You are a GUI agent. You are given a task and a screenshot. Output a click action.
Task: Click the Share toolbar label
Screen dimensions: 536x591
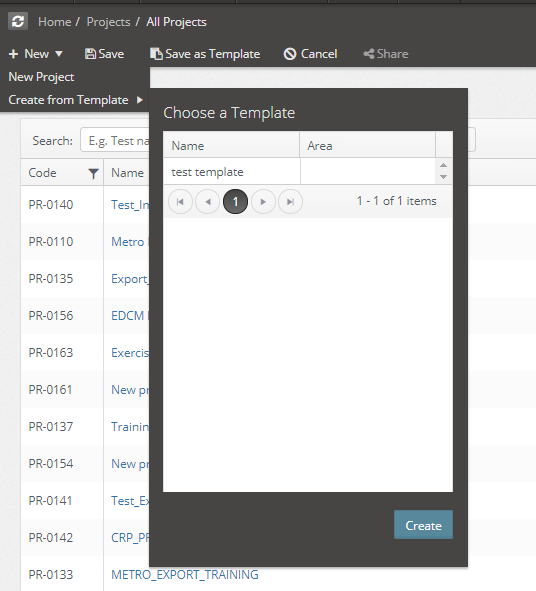click(392, 54)
